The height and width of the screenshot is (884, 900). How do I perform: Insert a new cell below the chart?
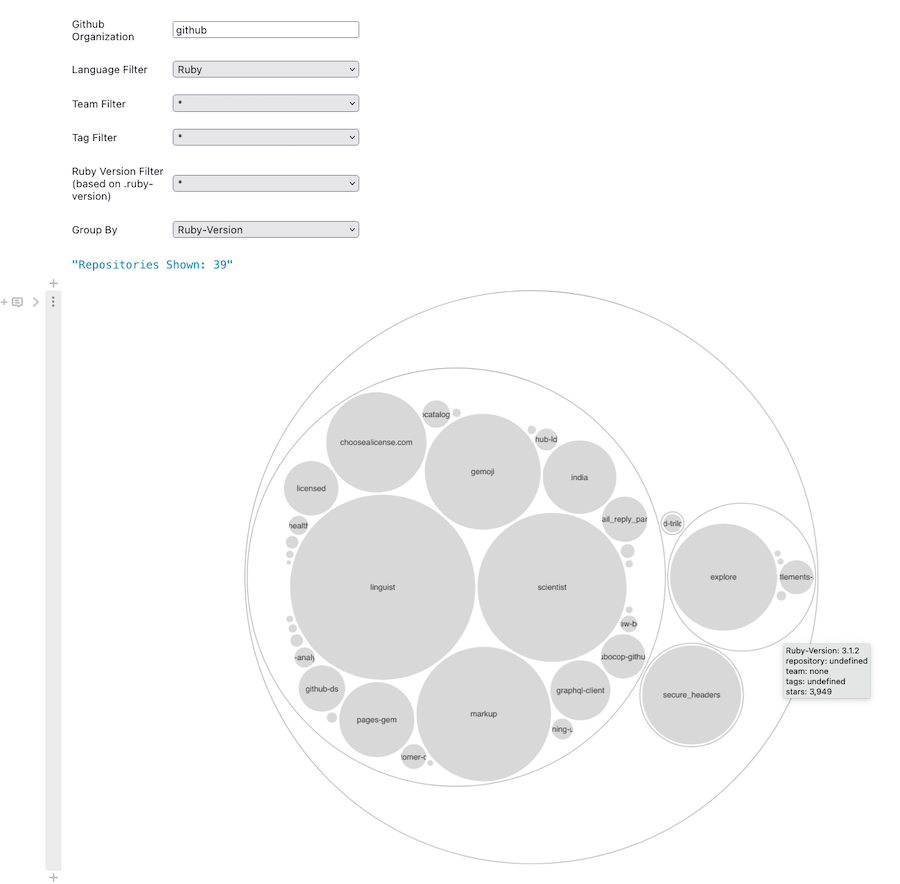click(54, 877)
